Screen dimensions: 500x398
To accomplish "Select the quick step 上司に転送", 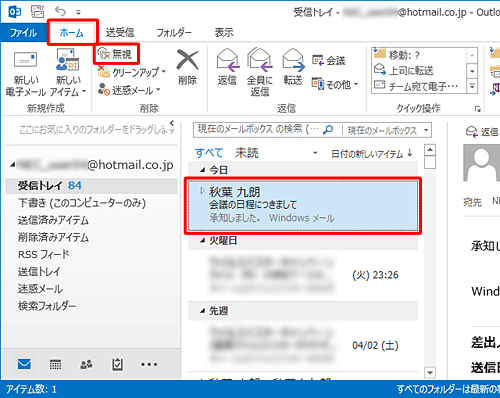I will (418, 70).
